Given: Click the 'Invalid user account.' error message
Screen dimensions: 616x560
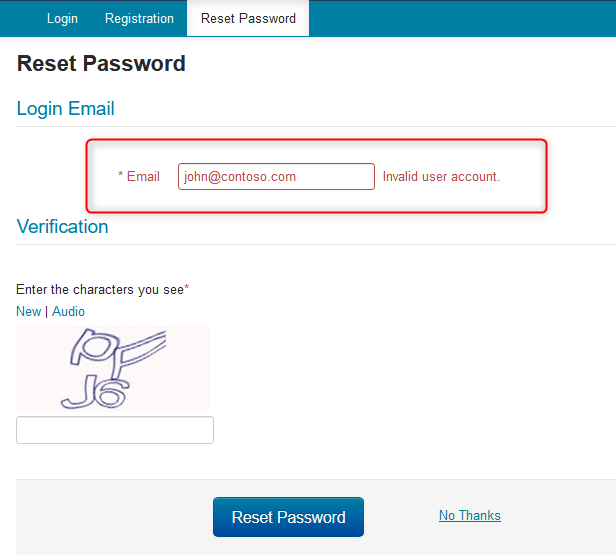Looking at the screenshot, I should [x=441, y=177].
